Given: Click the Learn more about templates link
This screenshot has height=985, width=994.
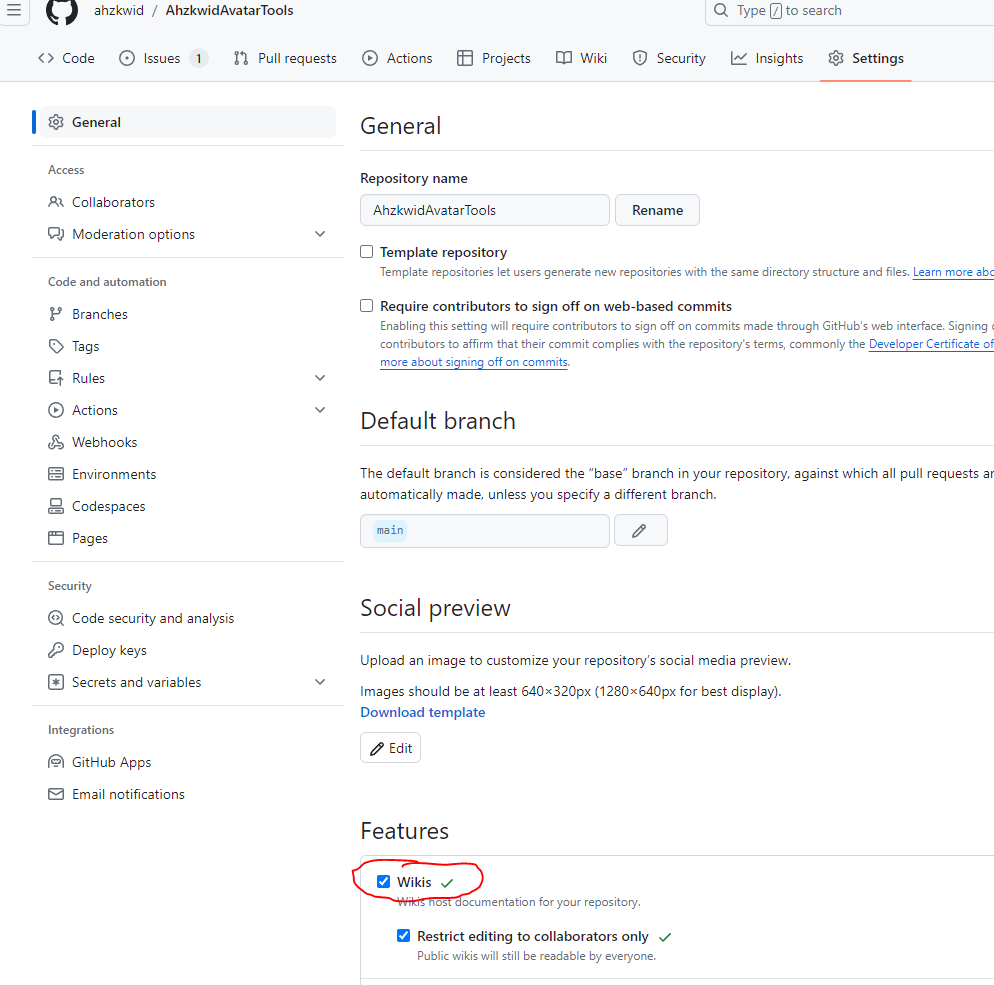Looking at the screenshot, I should pos(953,272).
